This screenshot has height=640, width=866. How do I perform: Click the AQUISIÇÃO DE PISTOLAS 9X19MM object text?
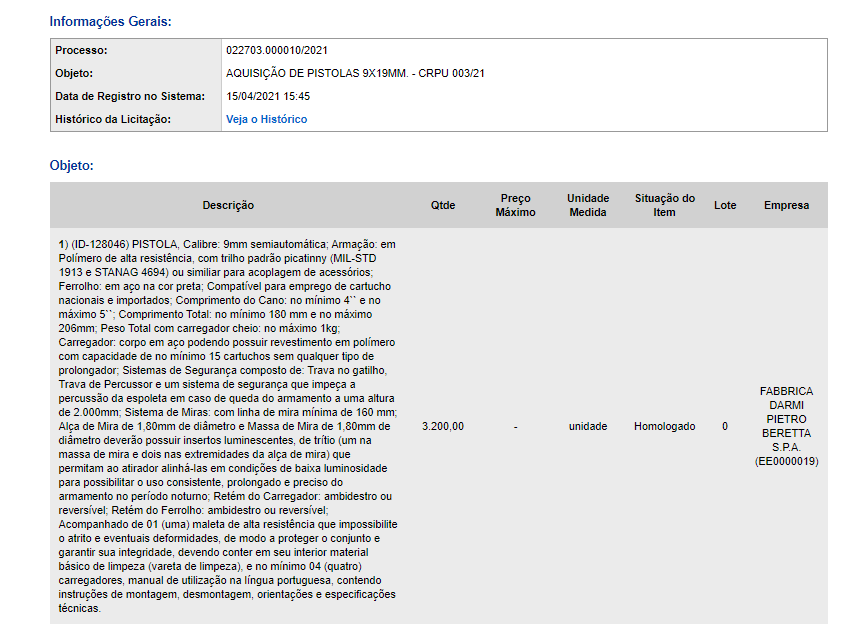click(x=355, y=74)
